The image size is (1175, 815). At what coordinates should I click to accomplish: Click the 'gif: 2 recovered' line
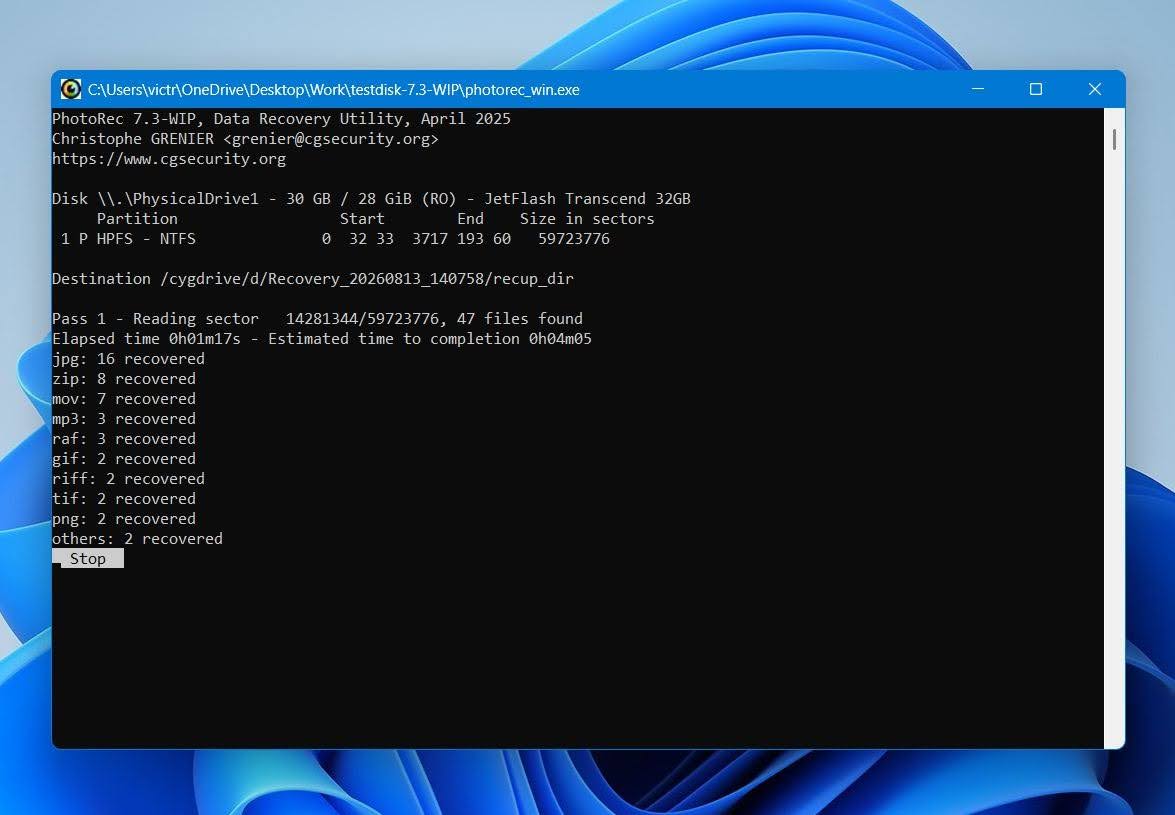point(124,458)
